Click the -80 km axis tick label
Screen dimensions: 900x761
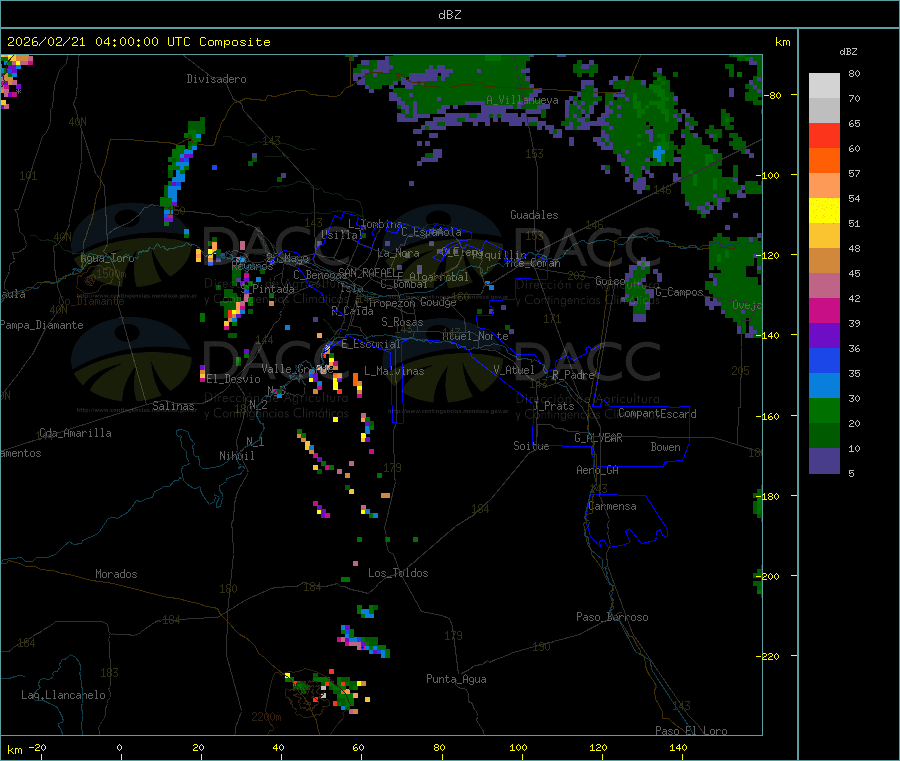click(772, 95)
